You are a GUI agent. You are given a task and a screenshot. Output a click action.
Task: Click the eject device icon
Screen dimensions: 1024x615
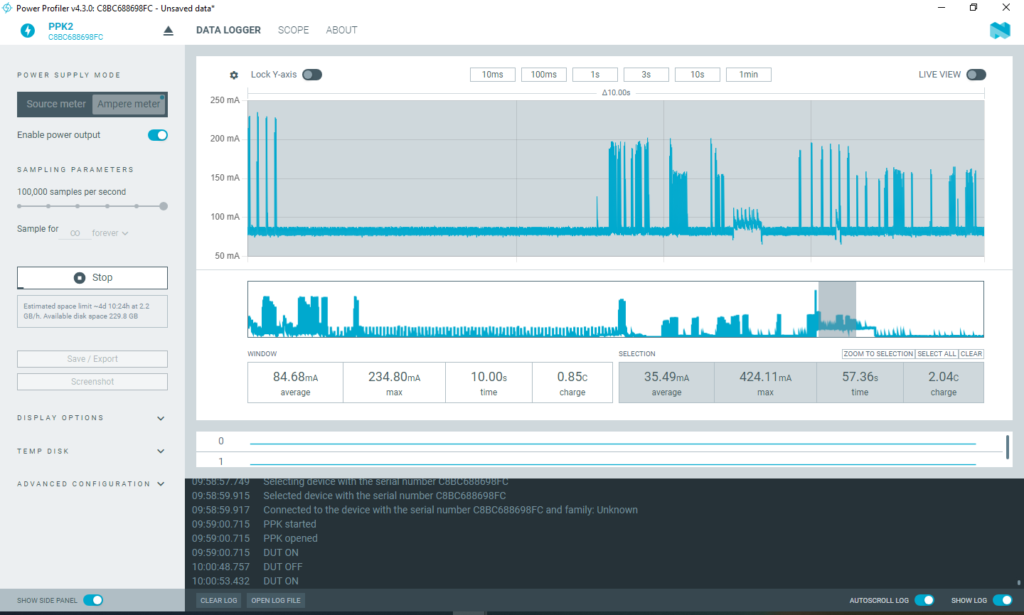[x=168, y=30]
